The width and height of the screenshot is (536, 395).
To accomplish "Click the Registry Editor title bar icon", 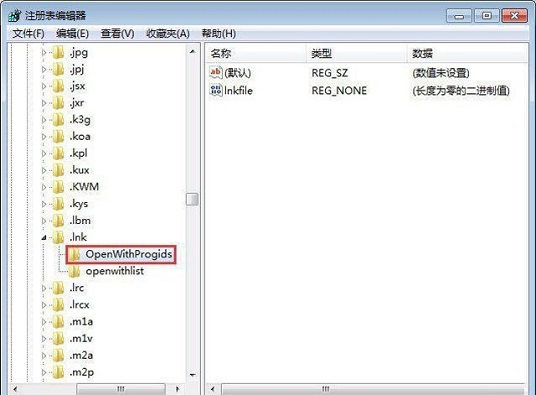I will pos(15,16).
